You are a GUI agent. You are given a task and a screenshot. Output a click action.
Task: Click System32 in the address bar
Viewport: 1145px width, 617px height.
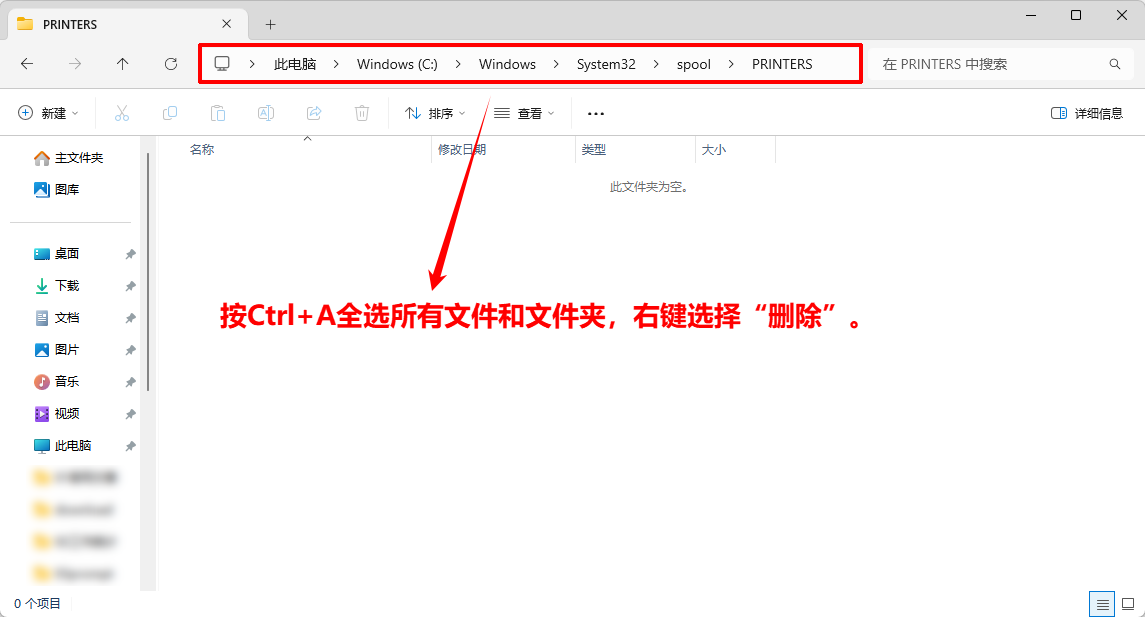click(606, 64)
